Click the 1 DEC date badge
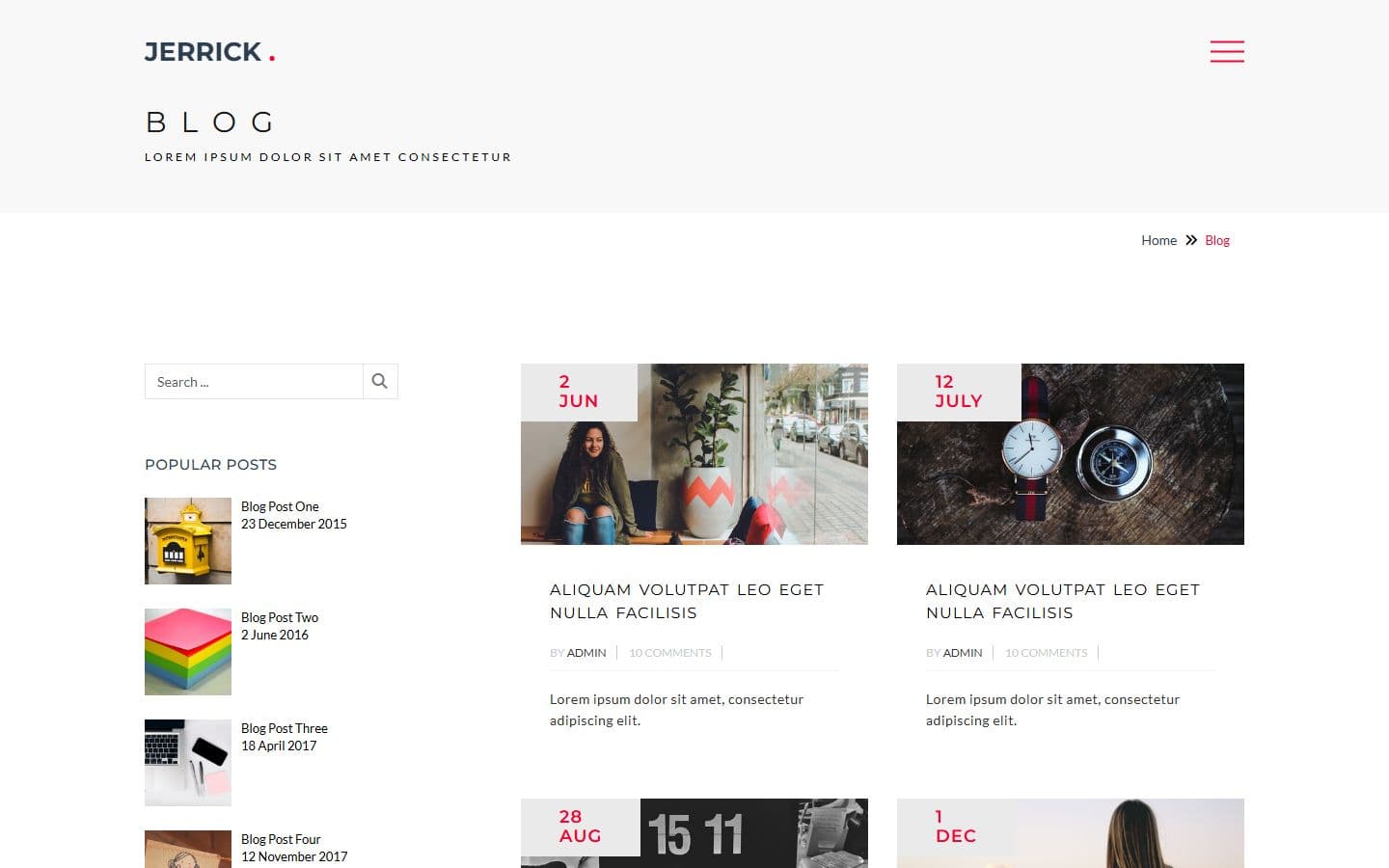Viewport: 1389px width, 868px height. pyautogui.click(x=956, y=827)
